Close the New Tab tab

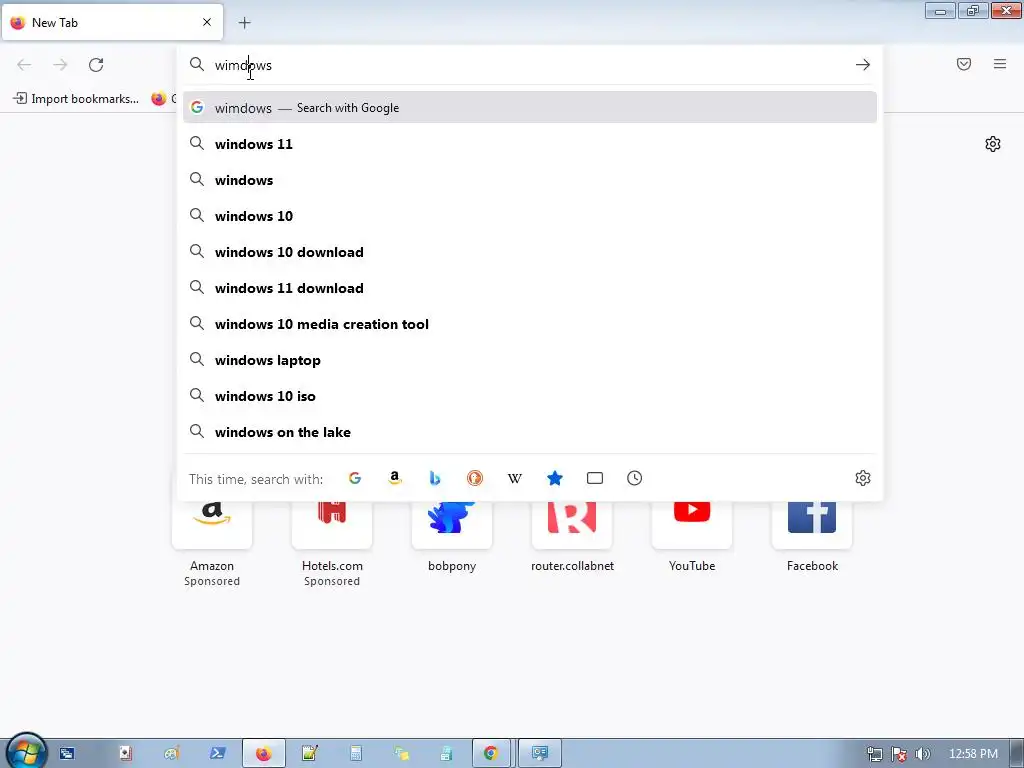point(207,22)
